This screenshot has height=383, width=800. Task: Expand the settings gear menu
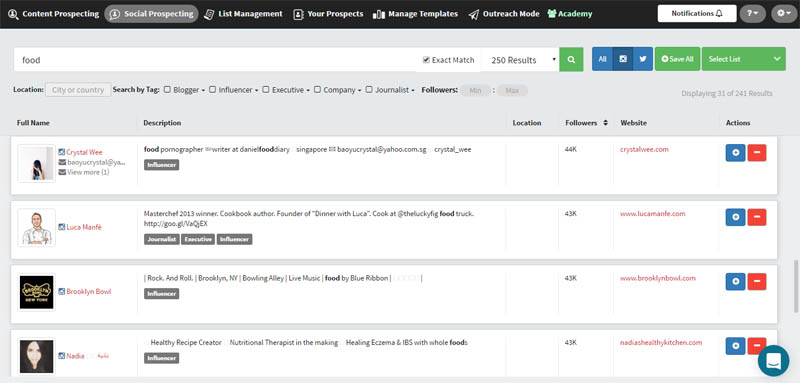pos(784,14)
